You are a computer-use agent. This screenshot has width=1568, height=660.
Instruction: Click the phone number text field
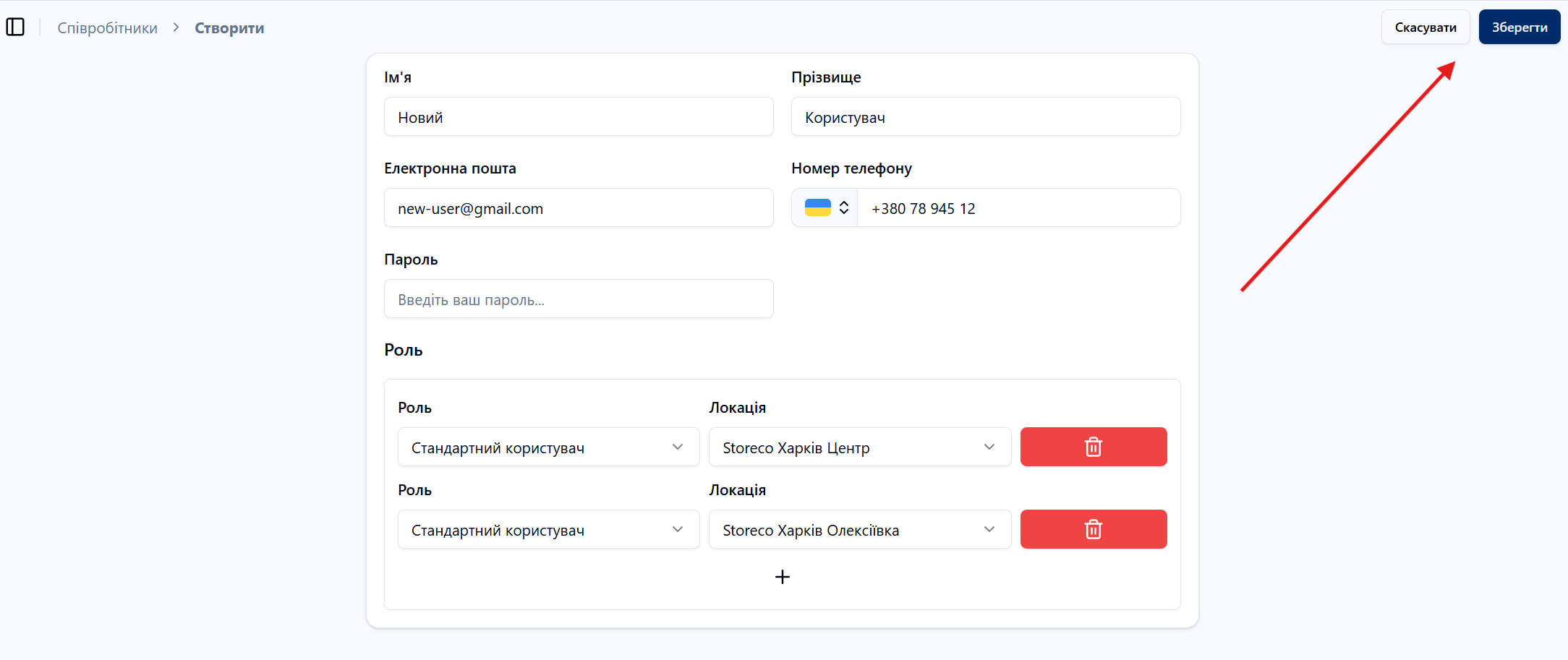pos(1018,208)
